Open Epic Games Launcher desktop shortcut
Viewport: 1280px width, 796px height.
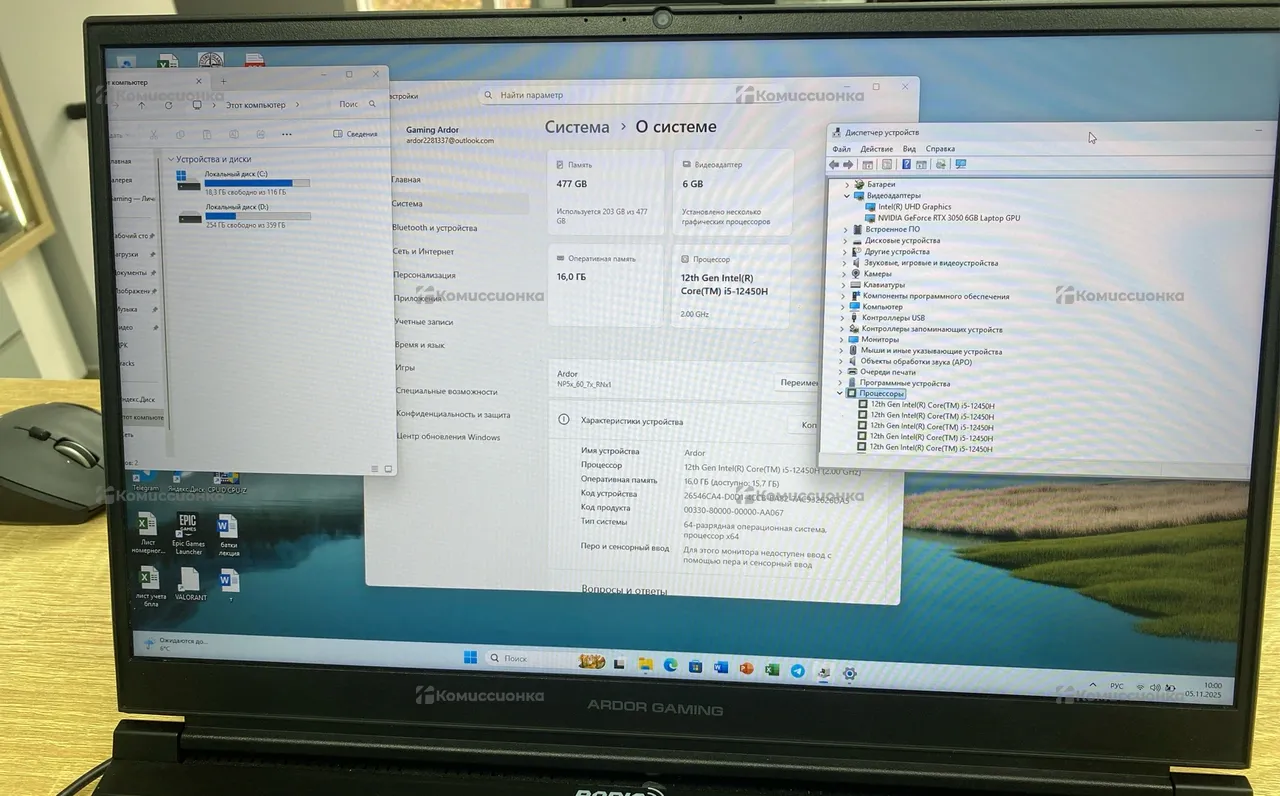coord(187,534)
